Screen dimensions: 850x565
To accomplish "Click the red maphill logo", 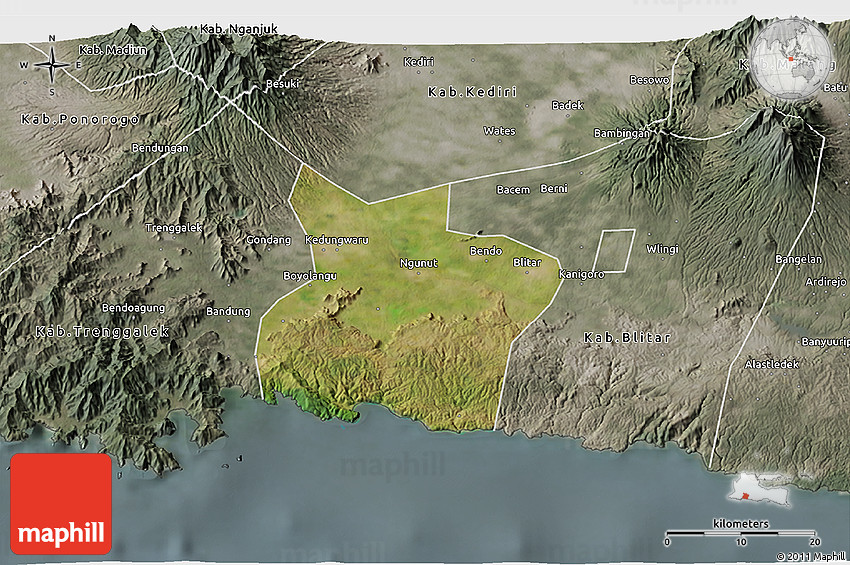I will (x=62, y=504).
